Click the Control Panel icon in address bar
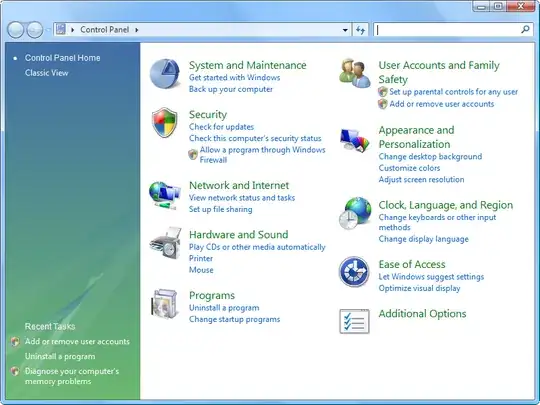 pyautogui.click(x=61, y=29)
